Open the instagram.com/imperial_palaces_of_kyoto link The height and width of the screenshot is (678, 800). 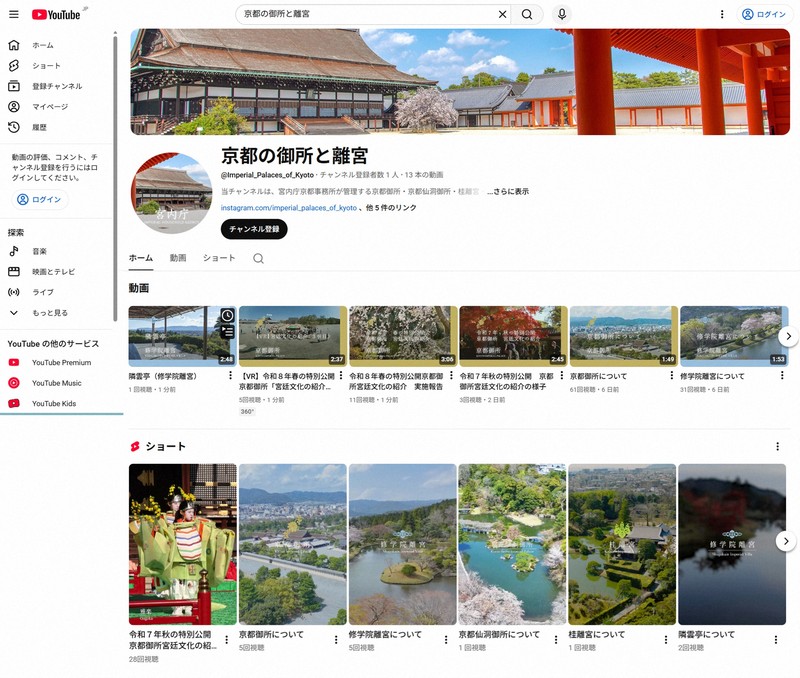click(289, 208)
